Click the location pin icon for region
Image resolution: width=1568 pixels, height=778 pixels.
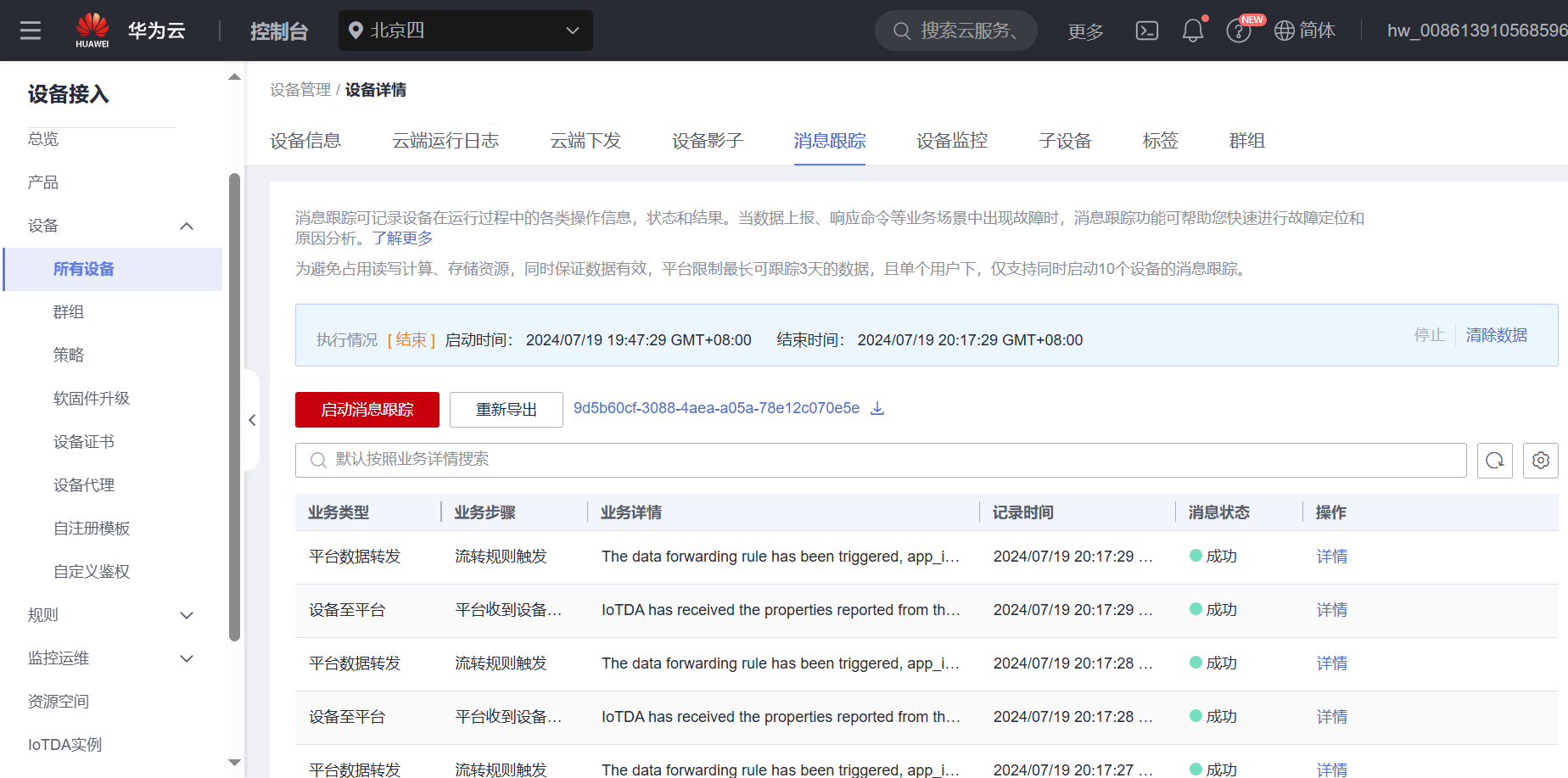tap(356, 31)
